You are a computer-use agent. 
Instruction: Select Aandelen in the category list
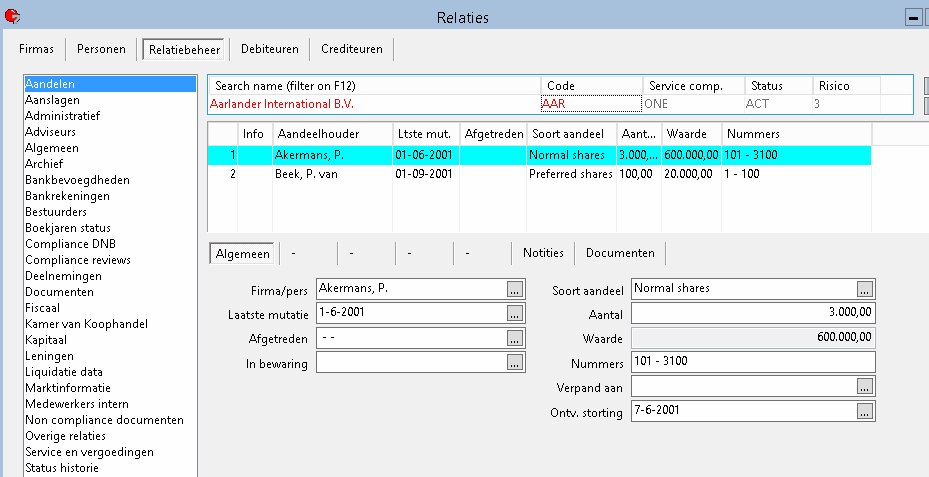click(110, 84)
